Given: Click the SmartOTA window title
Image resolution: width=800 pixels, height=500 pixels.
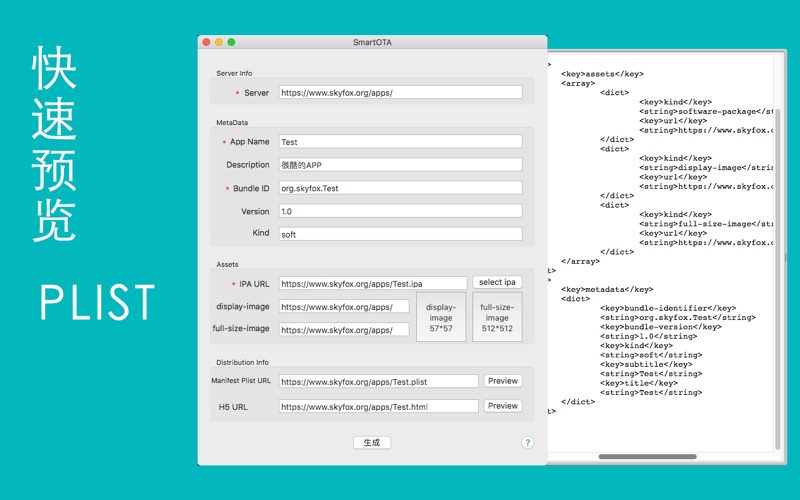Looking at the screenshot, I should 372,42.
